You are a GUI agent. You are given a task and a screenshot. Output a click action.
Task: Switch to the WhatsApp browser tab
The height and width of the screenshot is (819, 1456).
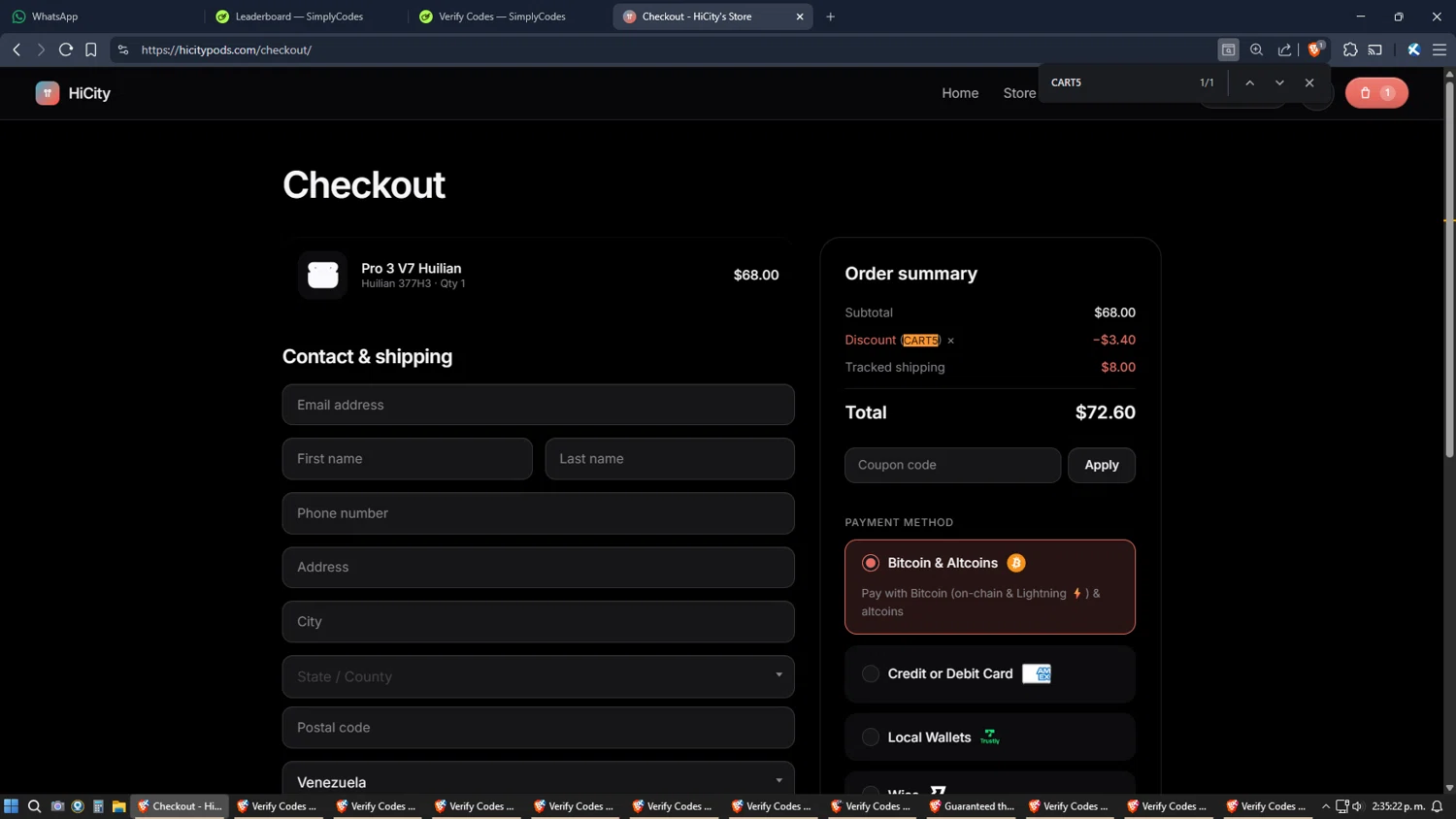(103, 16)
